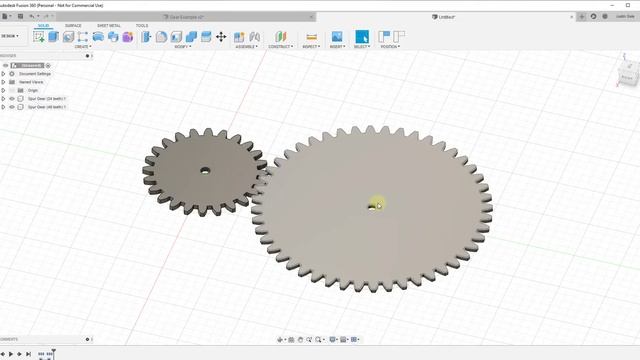Open the Design workspace dropdown
The image size is (640, 360).
tap(10, 36)
